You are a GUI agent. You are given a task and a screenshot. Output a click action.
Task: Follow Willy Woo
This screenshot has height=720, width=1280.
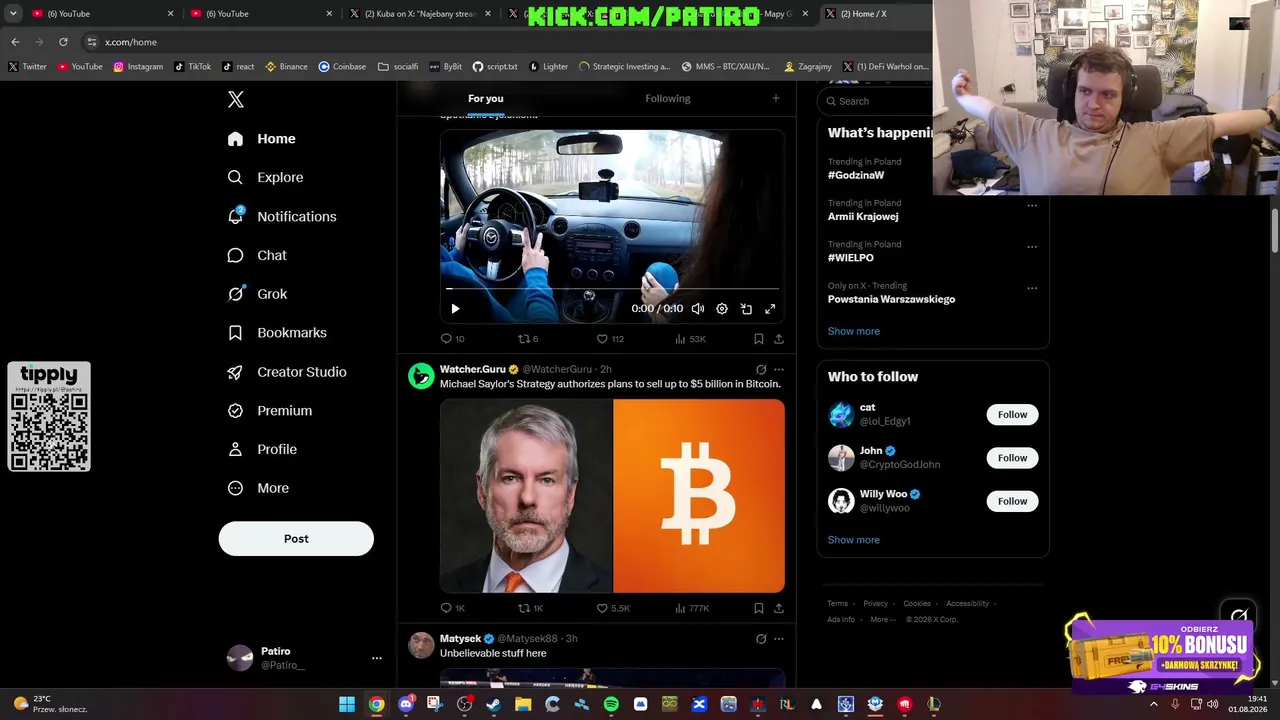1012,501
